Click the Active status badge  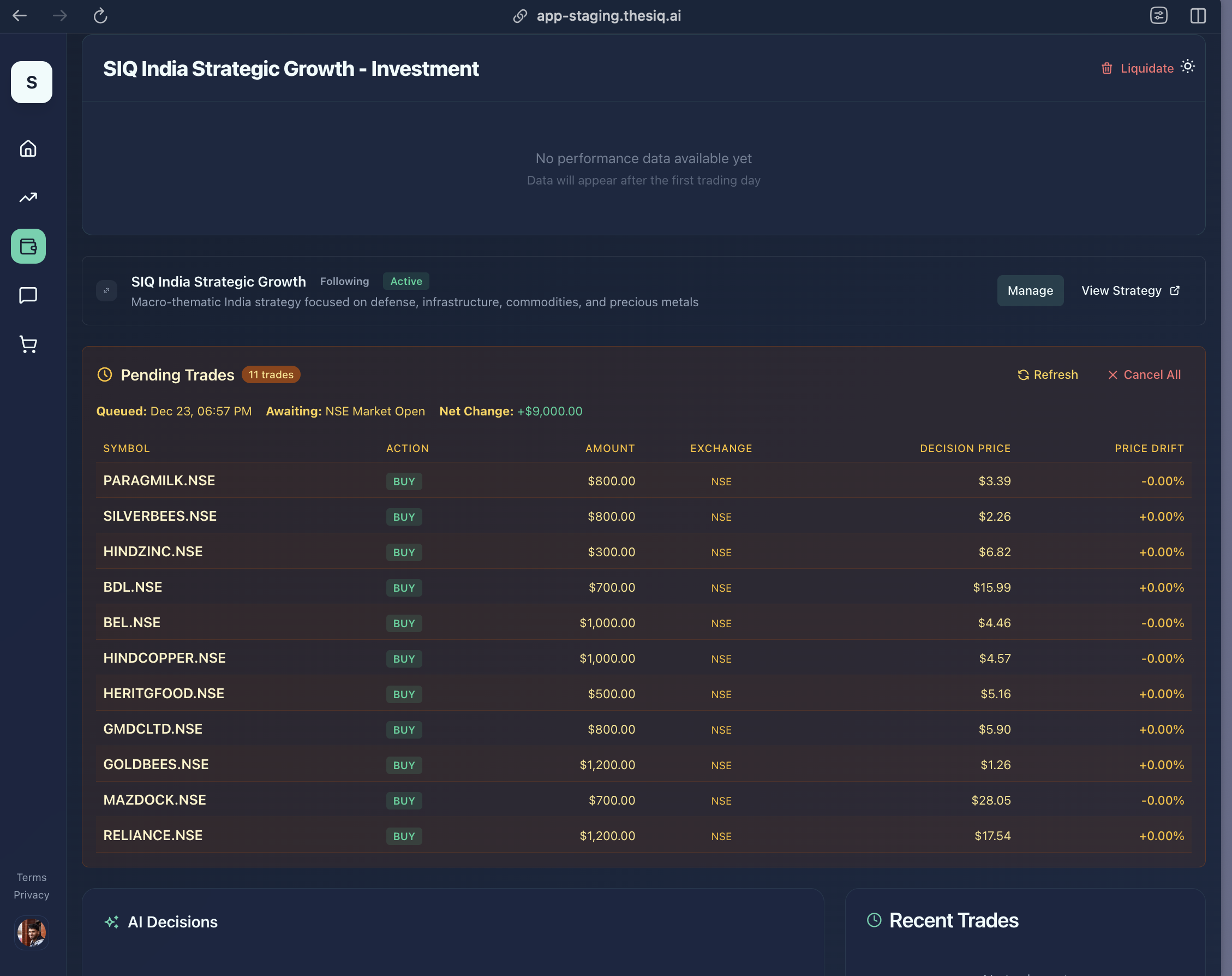(x=405, y=281)
